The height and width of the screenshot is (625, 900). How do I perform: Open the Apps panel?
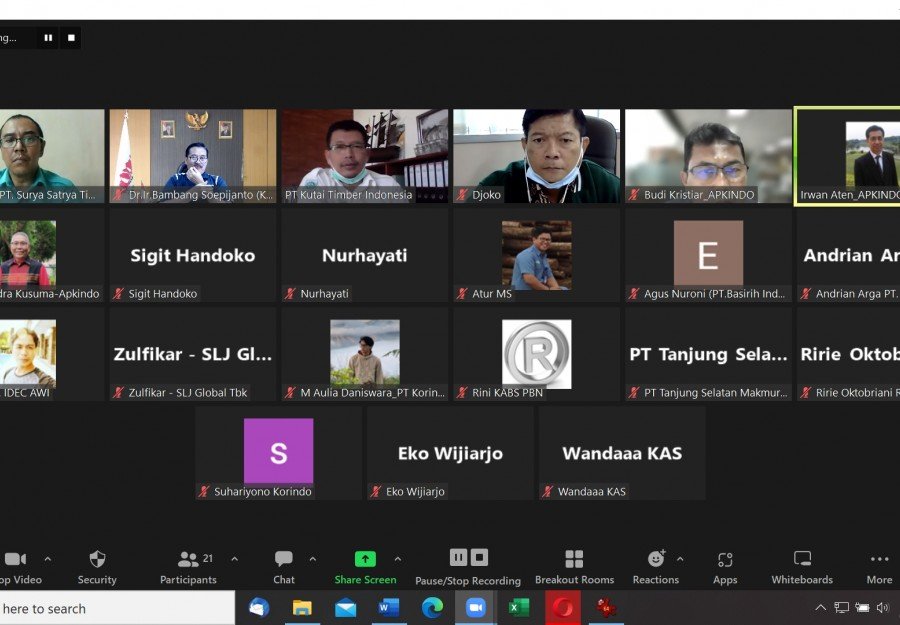point(725,560)
